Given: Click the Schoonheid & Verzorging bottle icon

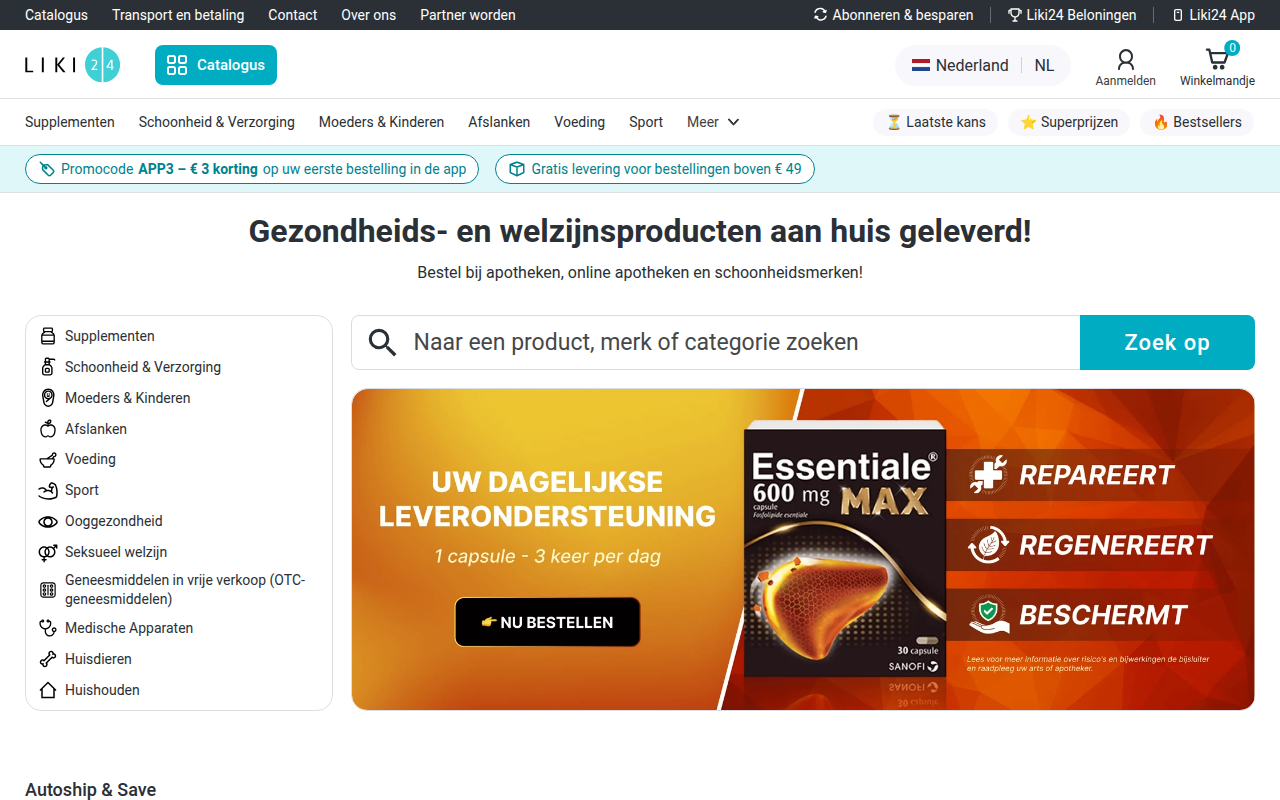Looking at the screenshot, I should coord(48,367).
